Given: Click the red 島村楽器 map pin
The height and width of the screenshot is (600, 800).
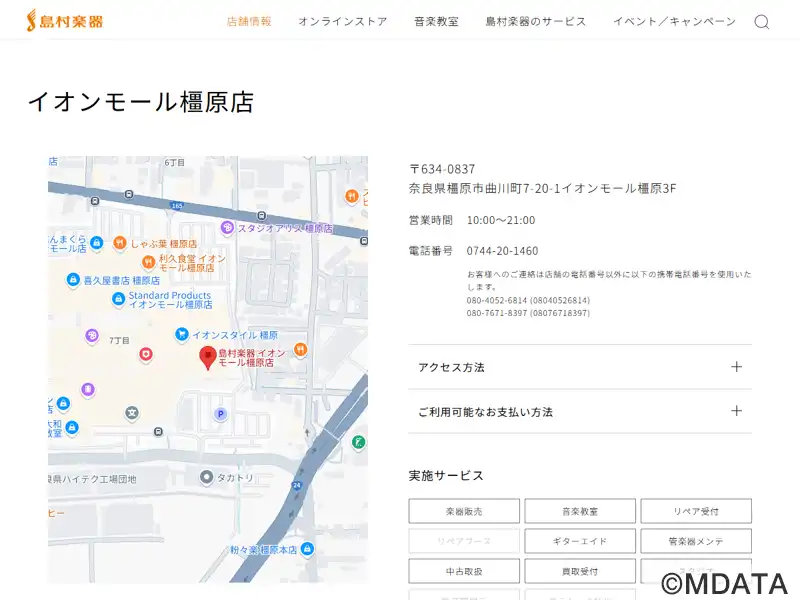Looking at the screenshot, I should [208, 357].
